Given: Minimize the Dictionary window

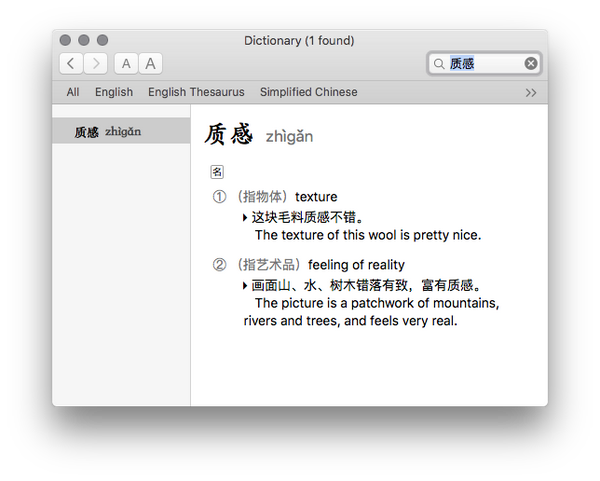Looking at the screenshot, I should tap(84, 40).
